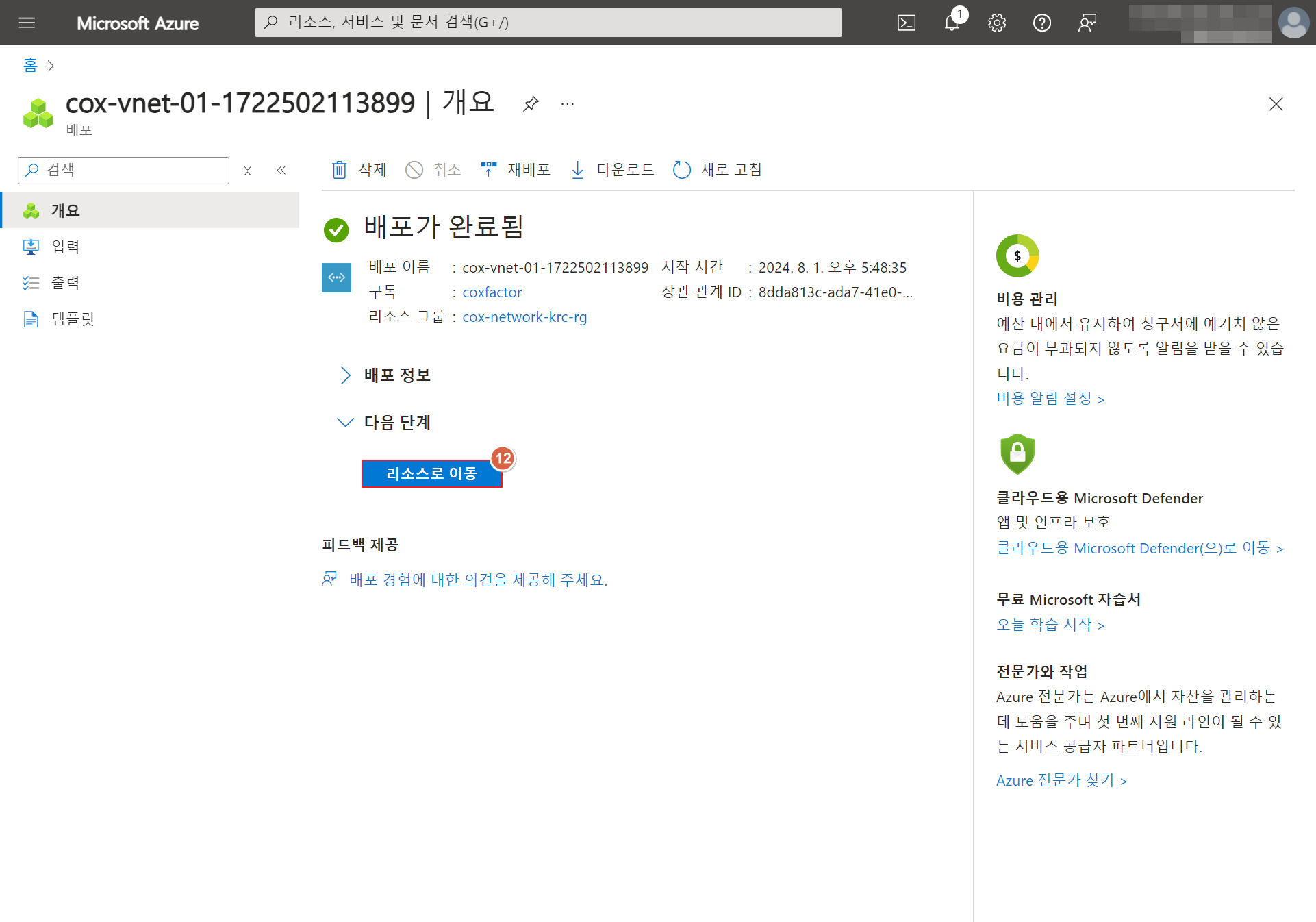The width and height of the screenshot is (1316, 922).
Task: Click the 삭제 toolbar button
Action: pyautogui.click(x=359, y=170)
